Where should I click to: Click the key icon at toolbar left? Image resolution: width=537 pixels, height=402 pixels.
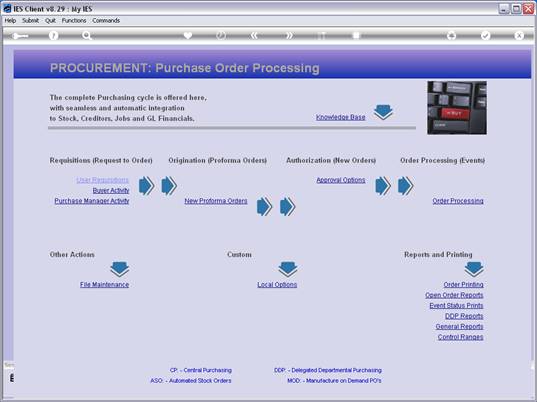point(20,36)
